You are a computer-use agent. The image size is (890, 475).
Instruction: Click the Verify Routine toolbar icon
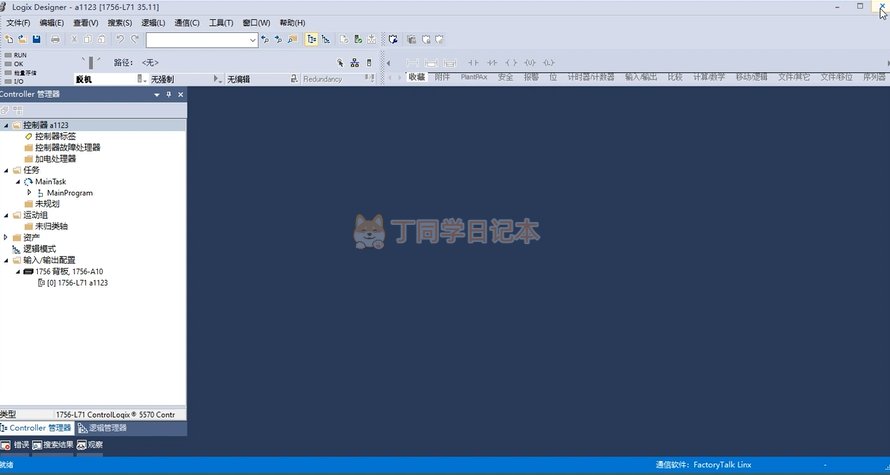point(344,39)
